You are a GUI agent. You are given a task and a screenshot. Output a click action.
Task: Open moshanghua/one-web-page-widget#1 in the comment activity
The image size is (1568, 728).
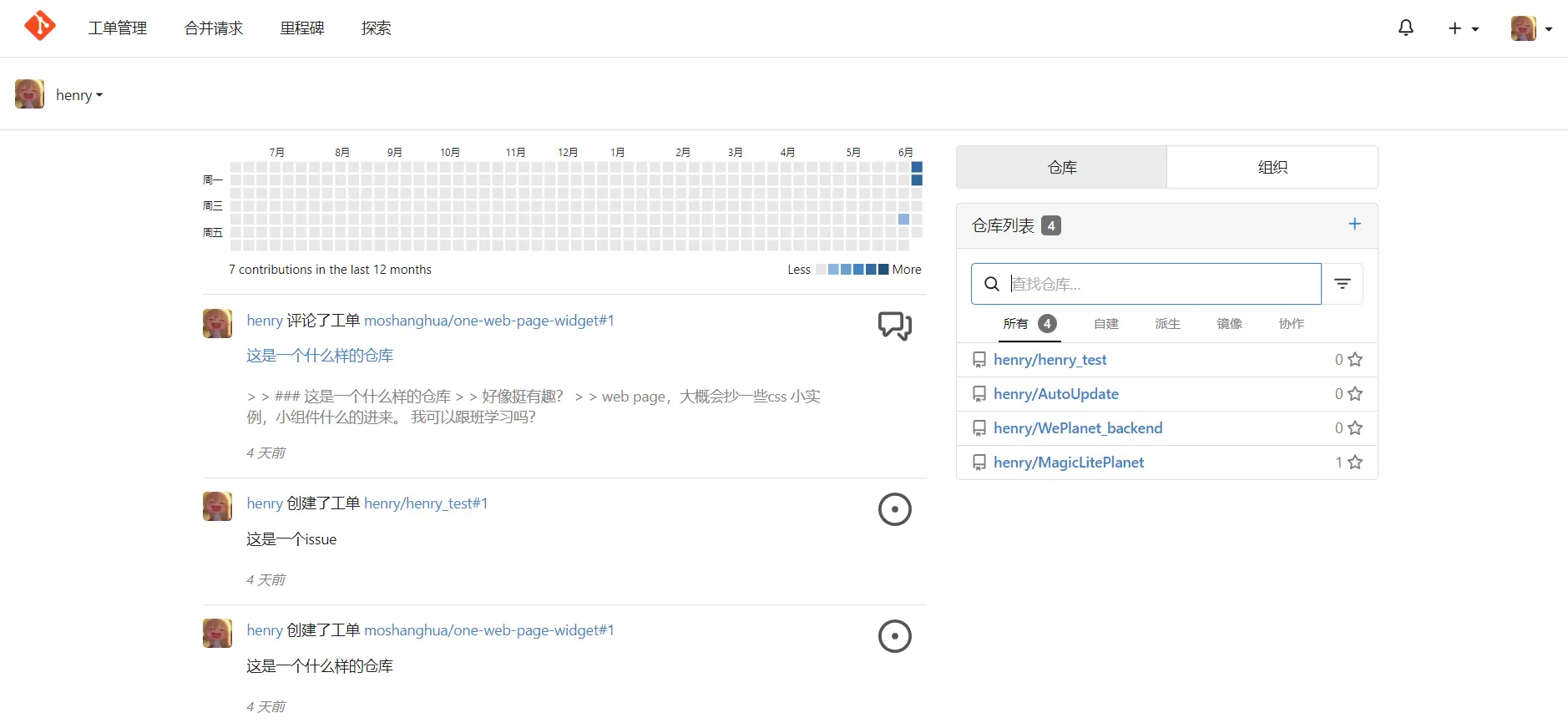pos(489,321)
